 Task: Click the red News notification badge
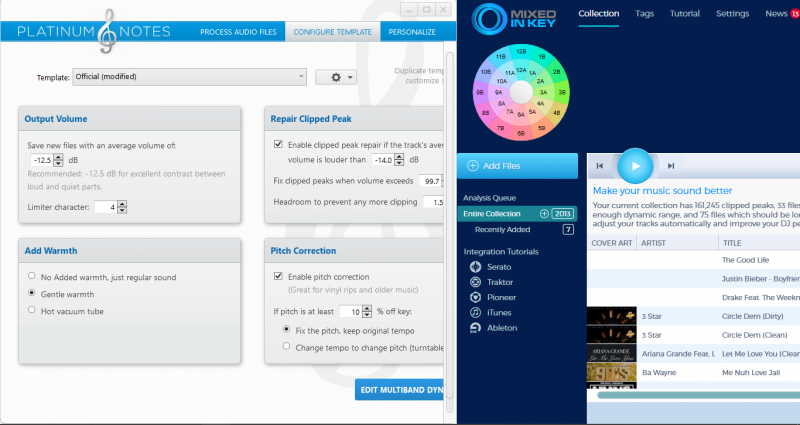point(795,14)
